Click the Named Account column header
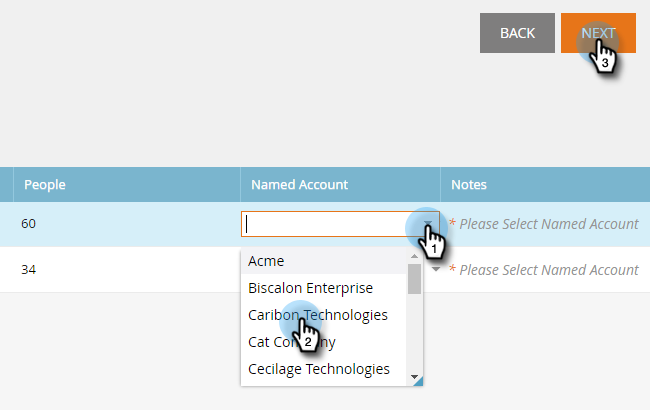 tap(299, 185)
